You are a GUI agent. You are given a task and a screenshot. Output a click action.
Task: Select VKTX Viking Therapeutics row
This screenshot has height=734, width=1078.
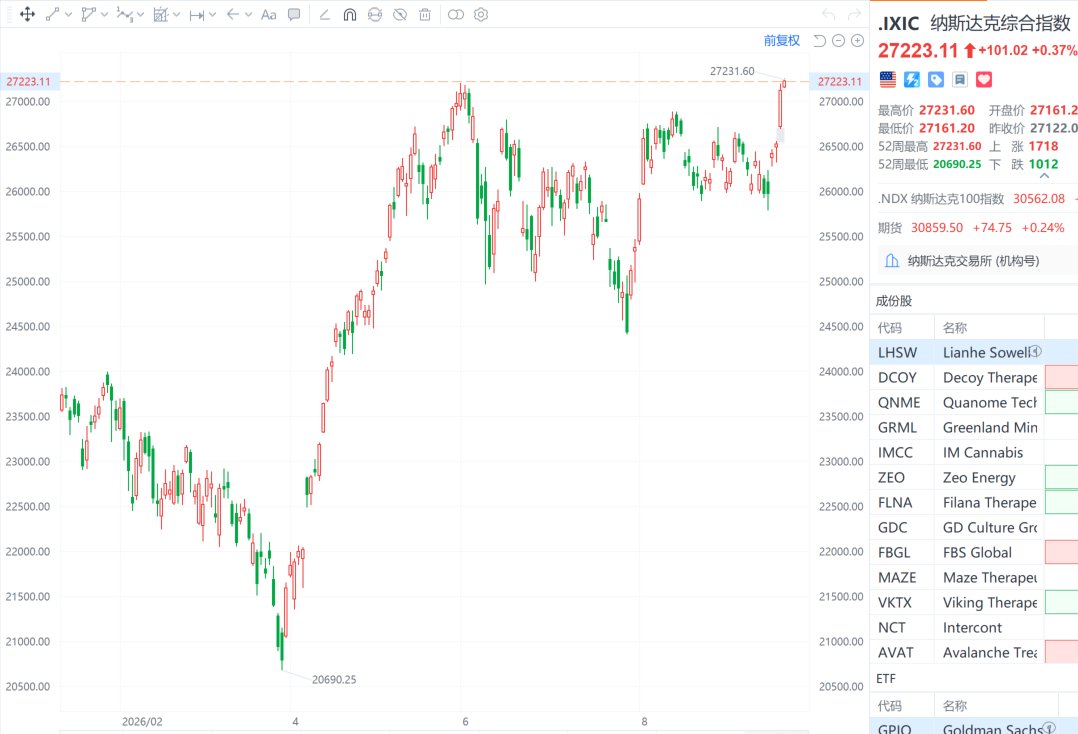click(x=974, y=603)
